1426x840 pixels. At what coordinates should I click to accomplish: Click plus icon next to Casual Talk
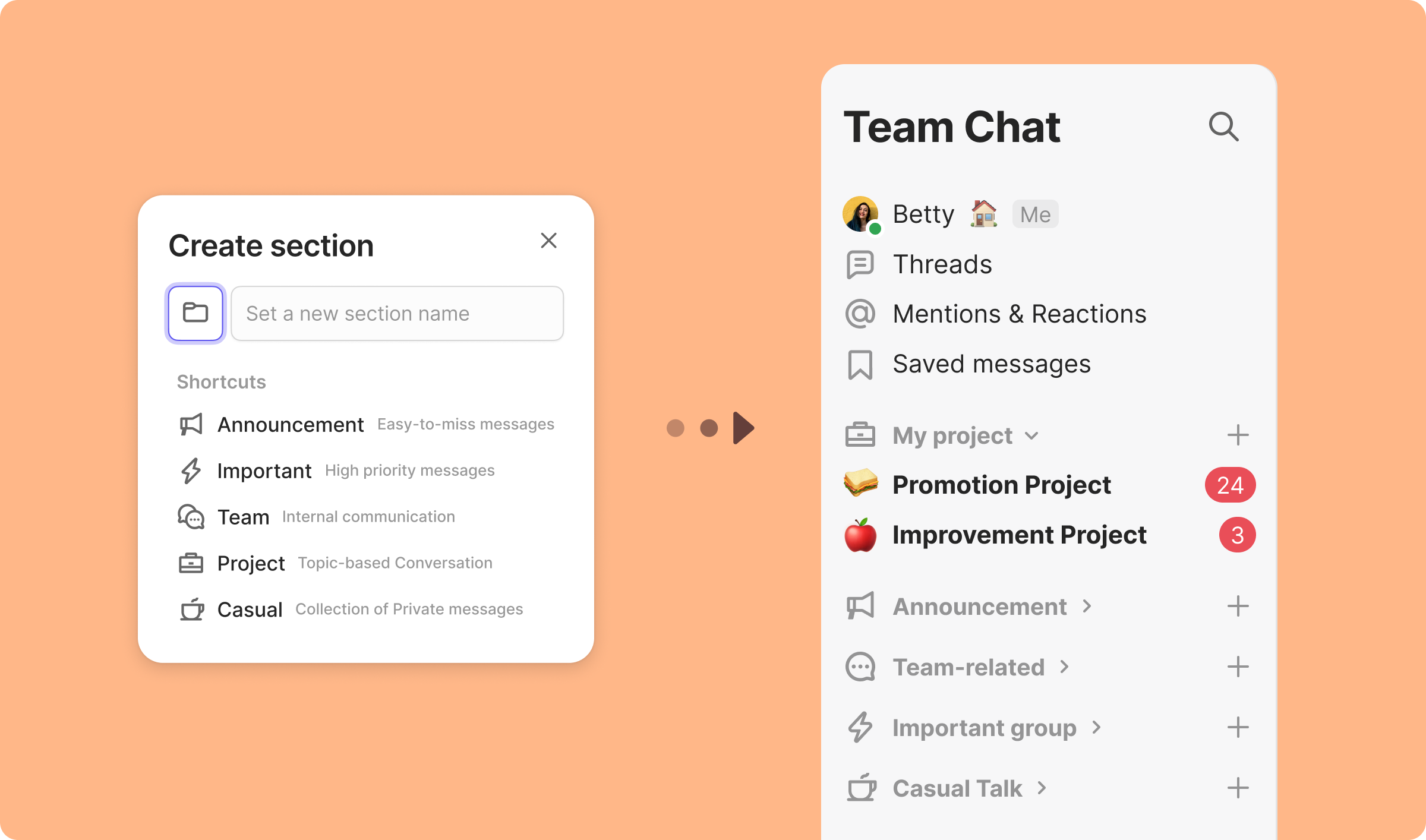1238,788
